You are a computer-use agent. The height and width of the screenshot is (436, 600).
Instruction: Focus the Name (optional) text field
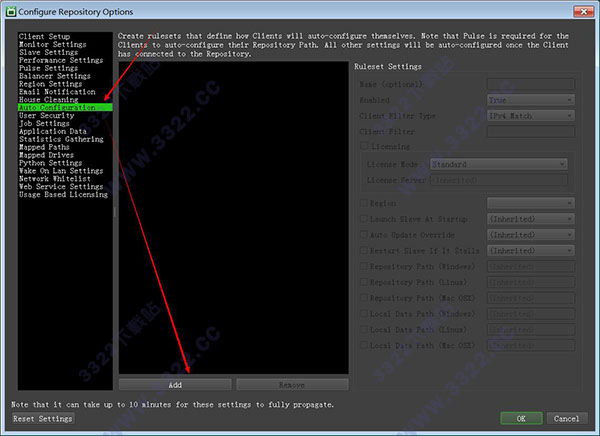point(530,84)
